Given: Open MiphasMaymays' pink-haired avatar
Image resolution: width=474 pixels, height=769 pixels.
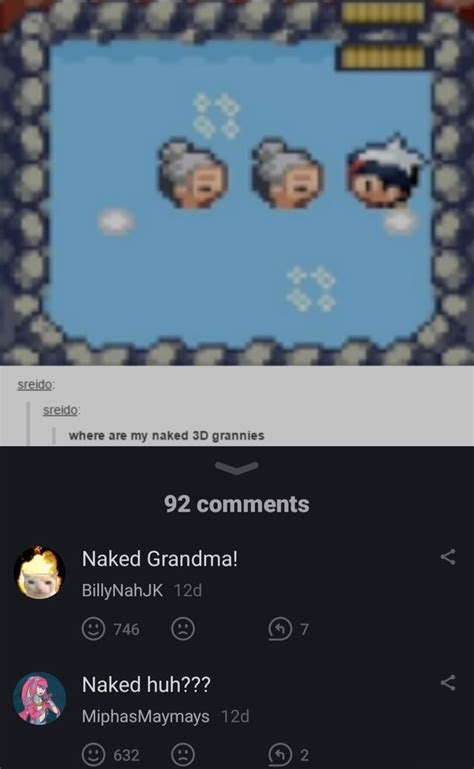Looking at the screenshot, I should [39, 698].
